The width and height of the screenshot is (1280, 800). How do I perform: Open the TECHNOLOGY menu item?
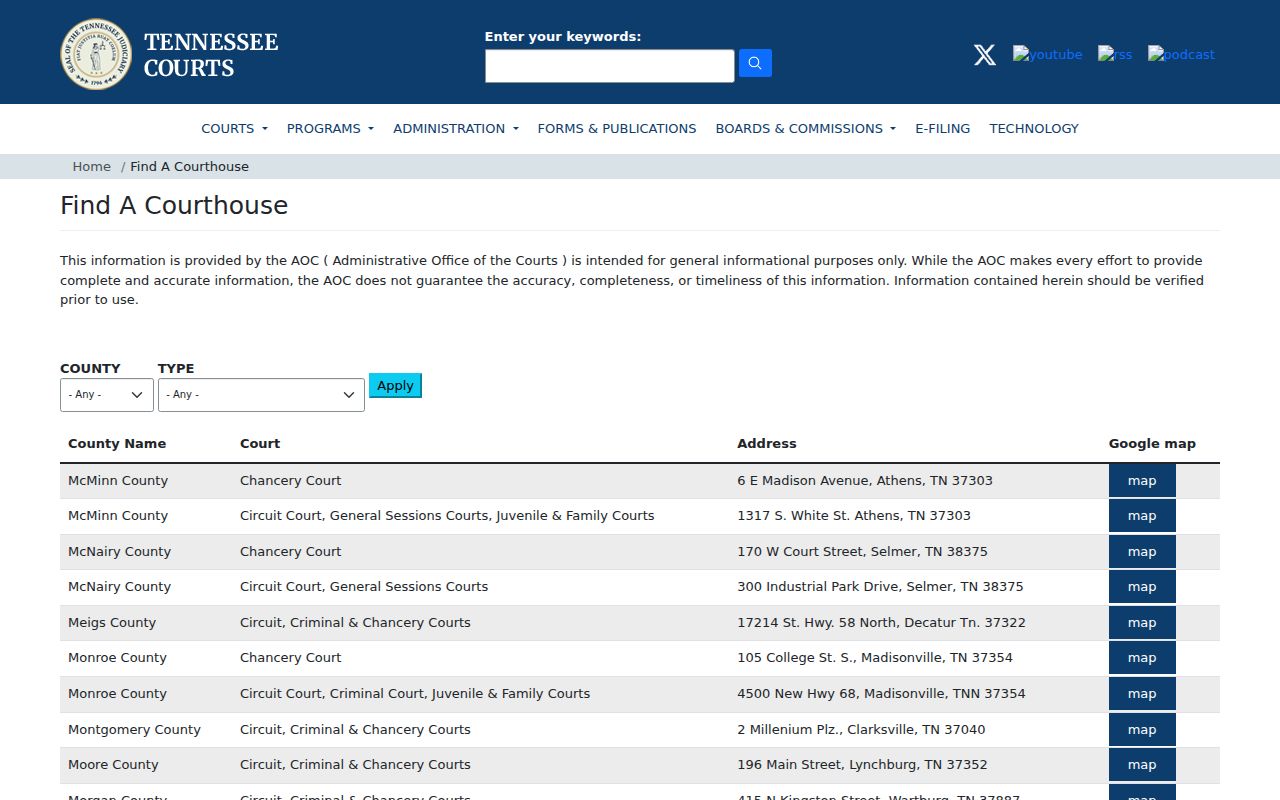click(1034, 128)
